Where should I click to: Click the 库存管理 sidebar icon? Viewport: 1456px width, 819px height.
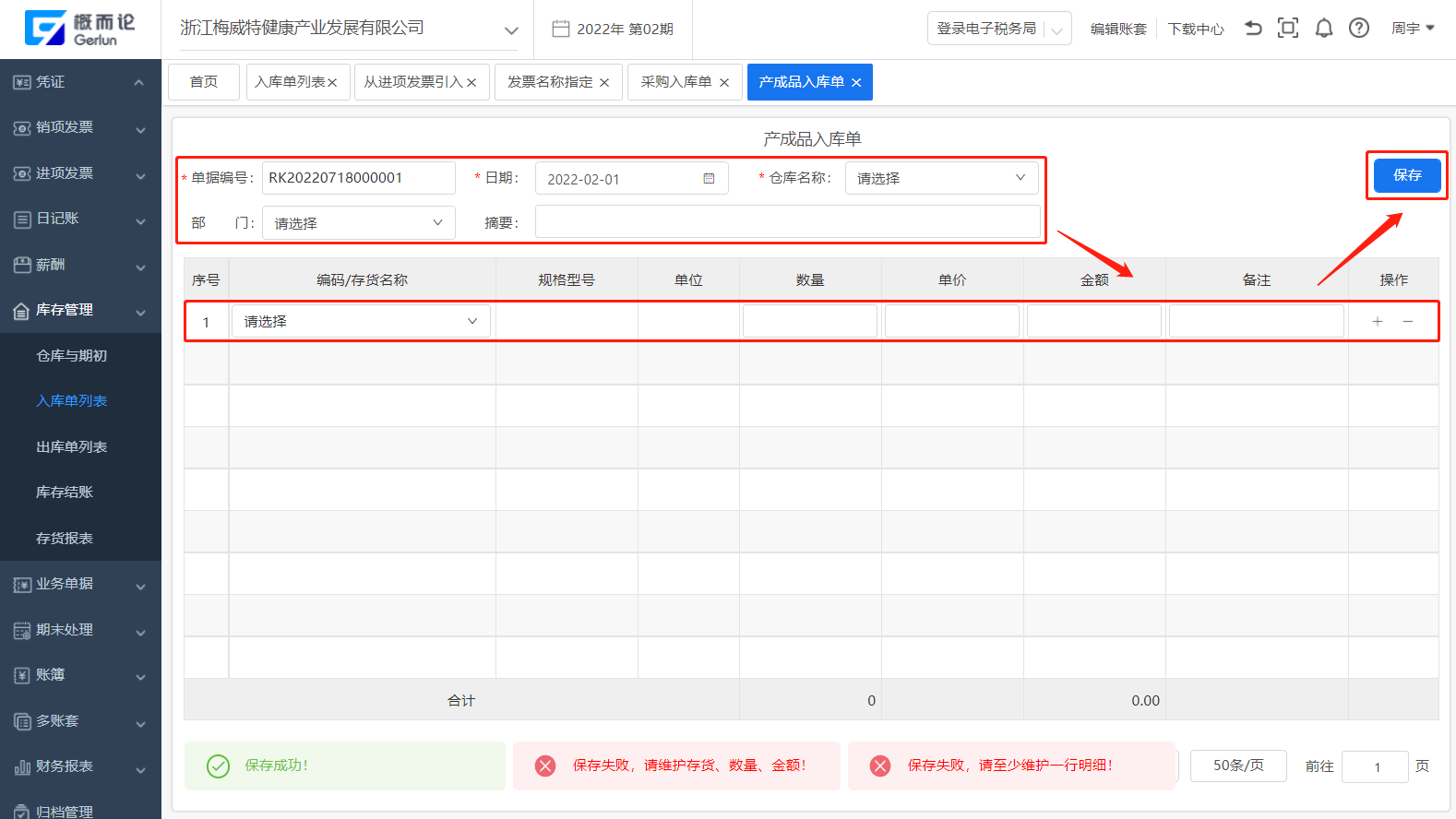coord(22,311)
